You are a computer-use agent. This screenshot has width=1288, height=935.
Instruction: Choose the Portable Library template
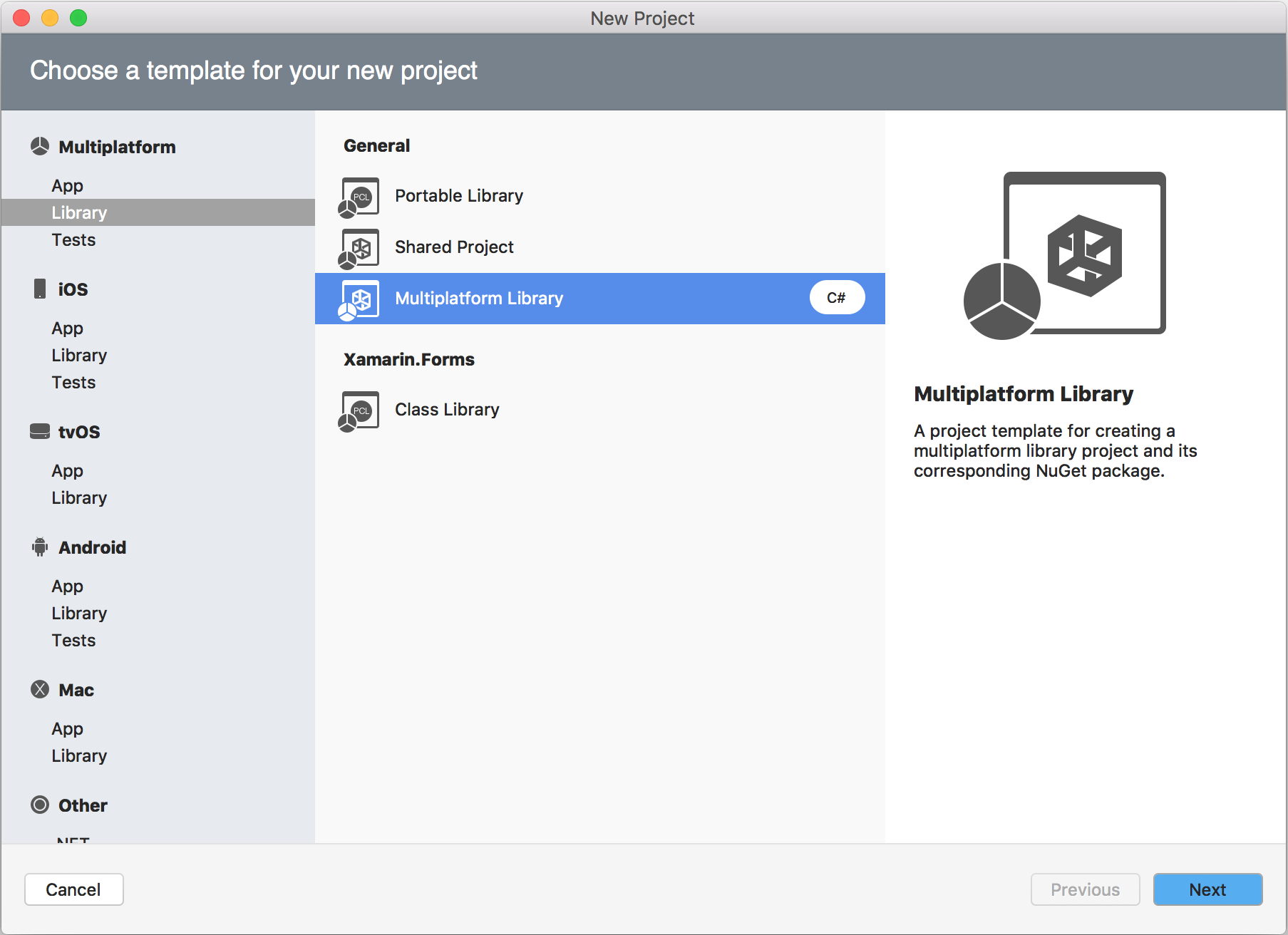point(600,196)
